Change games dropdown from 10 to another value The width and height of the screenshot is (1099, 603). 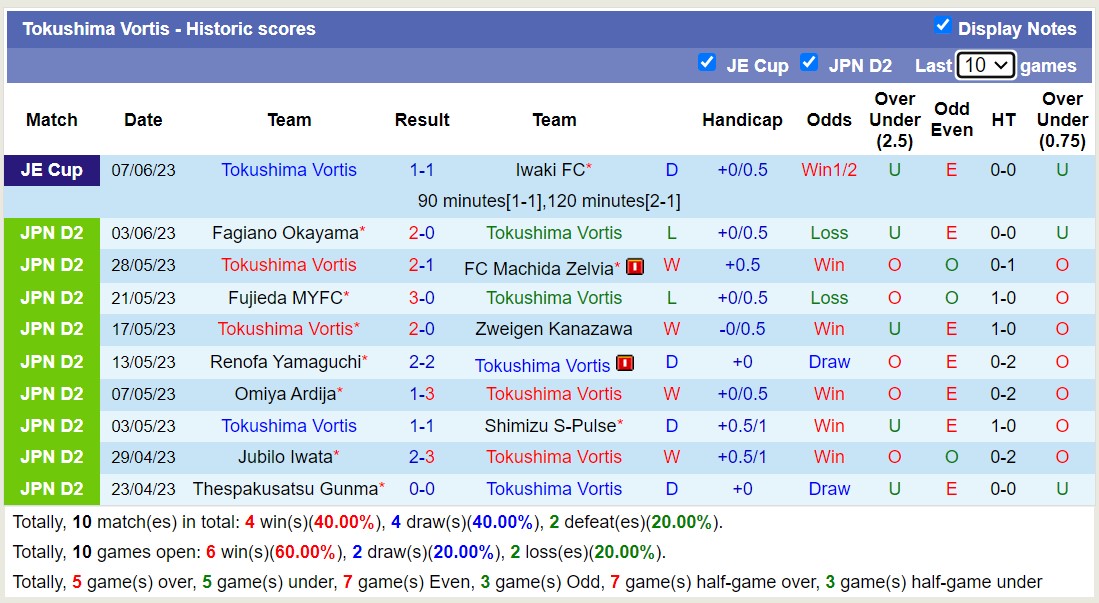[x=984, y=64]
